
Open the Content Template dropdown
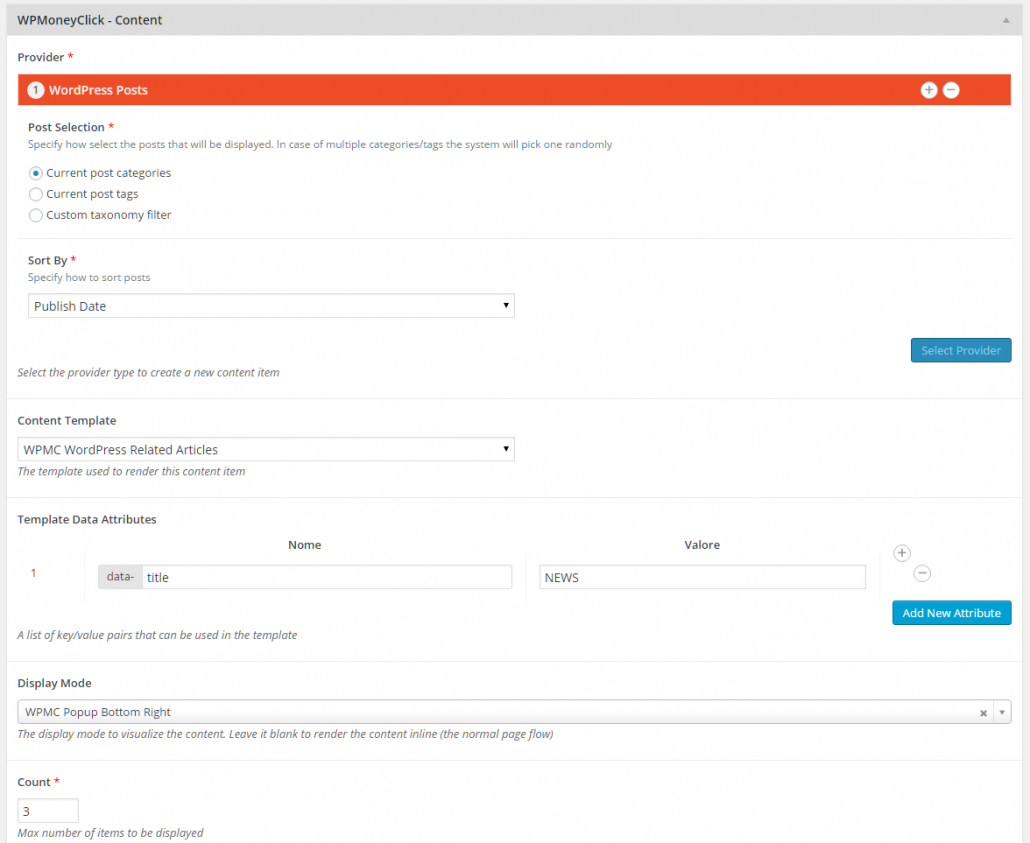pos(266,449)
